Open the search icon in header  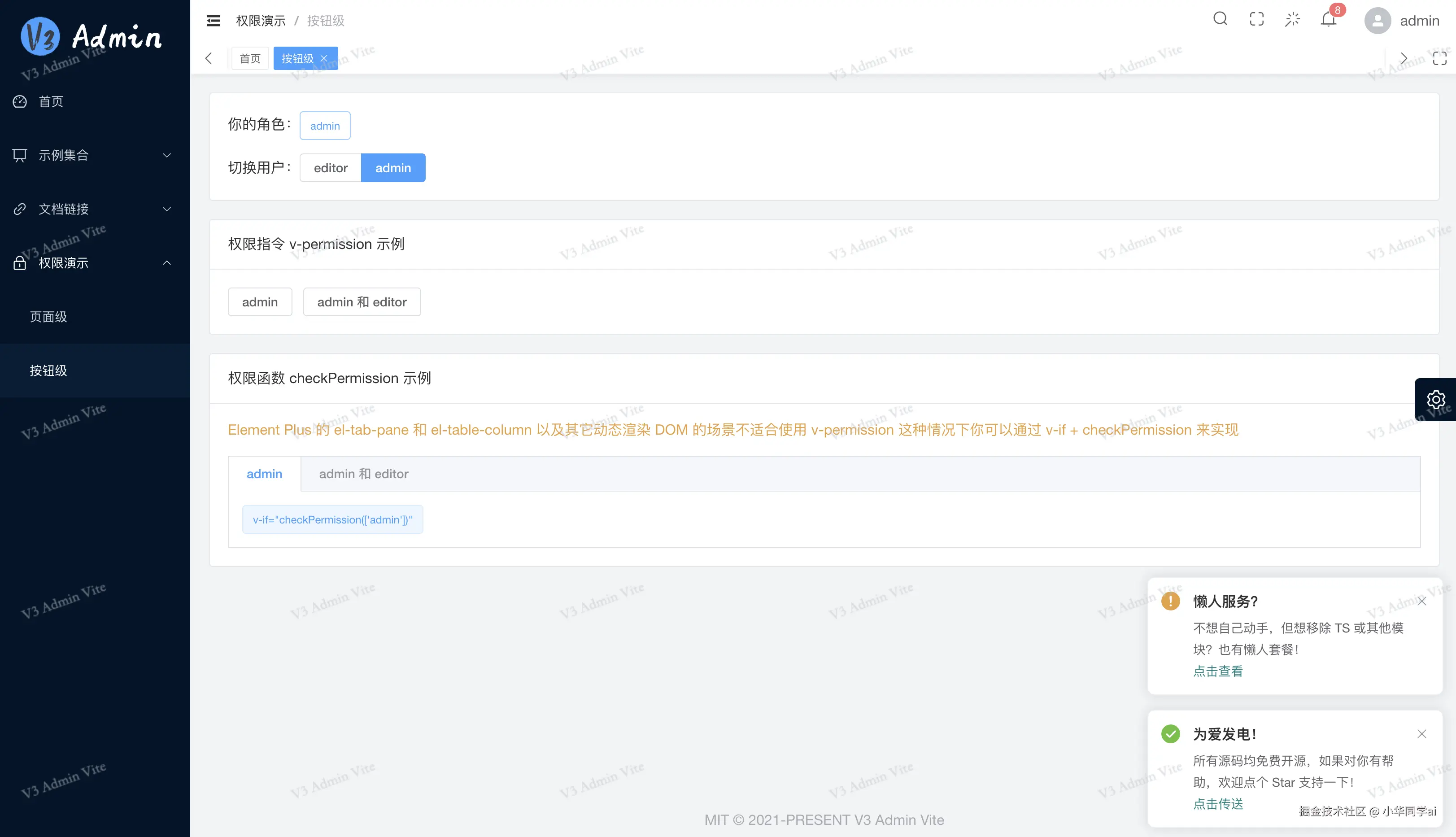pos(1220,20)
